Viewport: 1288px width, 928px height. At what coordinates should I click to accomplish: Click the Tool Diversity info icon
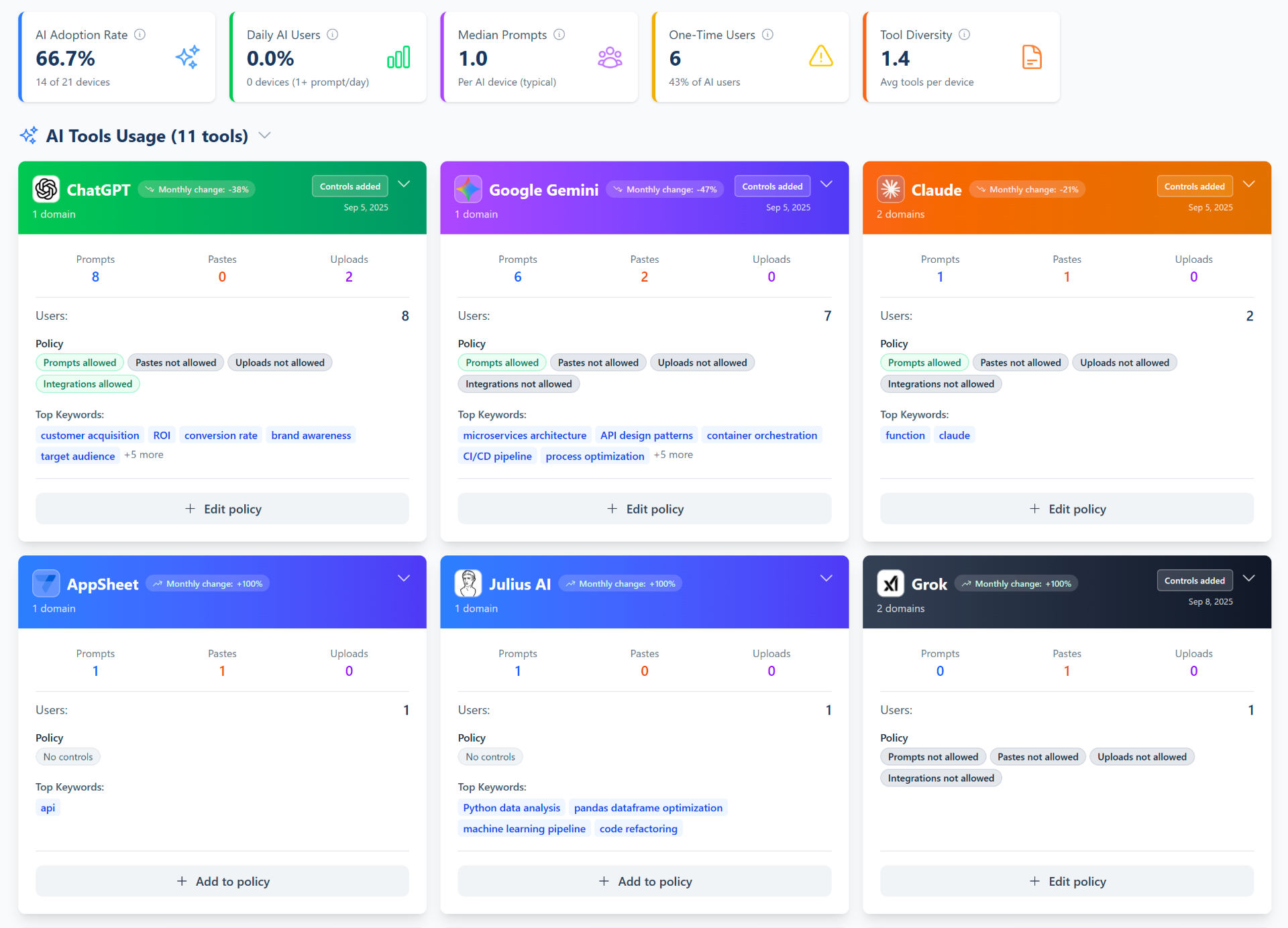point(965,34)
